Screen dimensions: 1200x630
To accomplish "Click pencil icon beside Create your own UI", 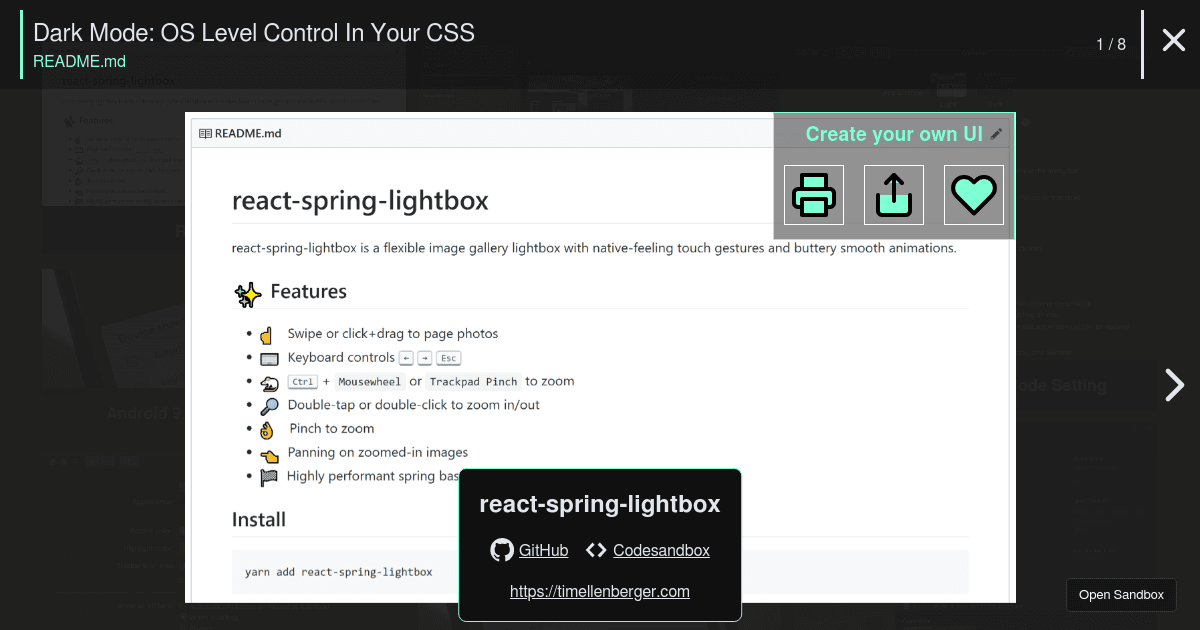I will [x=996, y=134].
